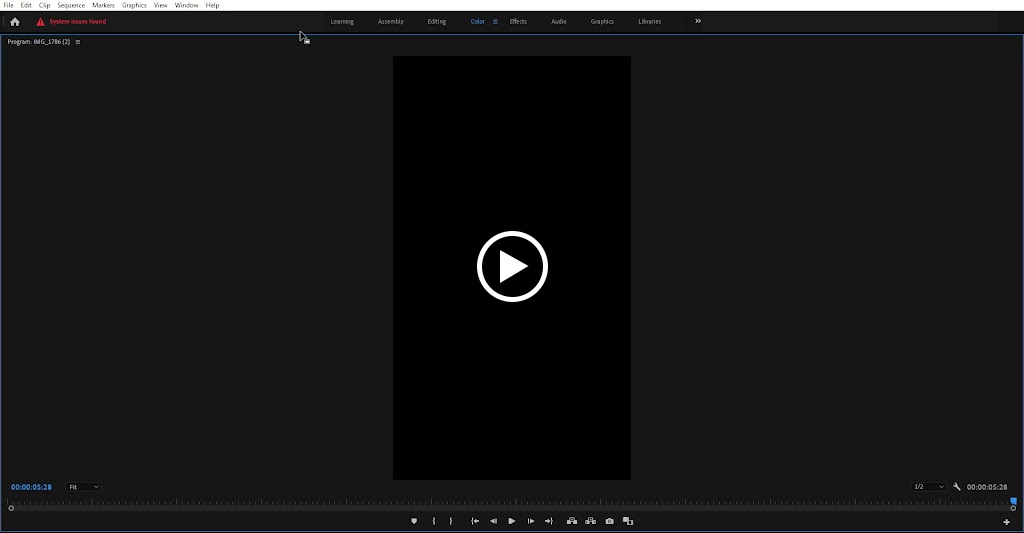Step forward one frame

pos(531,521)
